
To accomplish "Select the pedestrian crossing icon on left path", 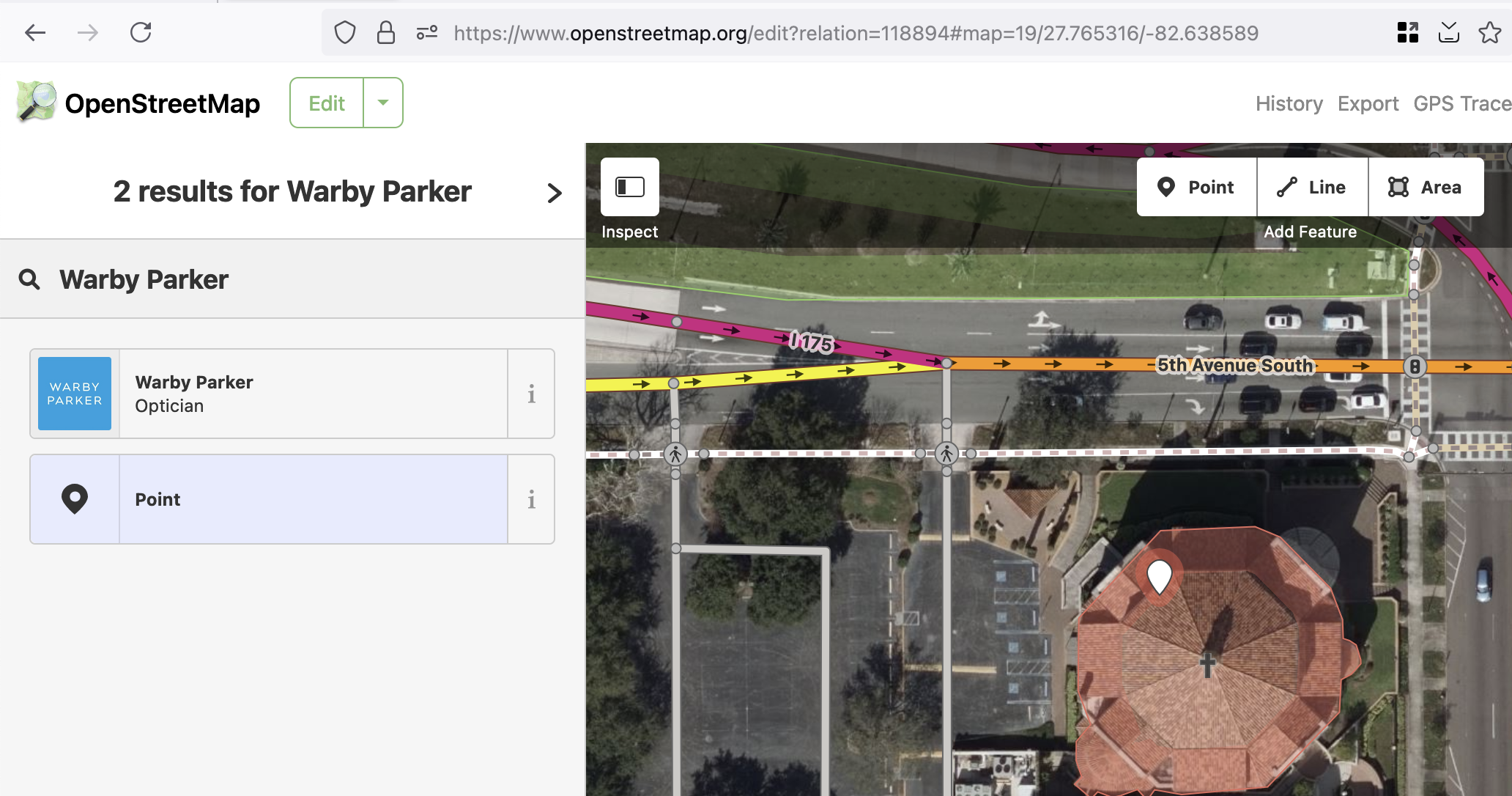I will tap(675, 454).
